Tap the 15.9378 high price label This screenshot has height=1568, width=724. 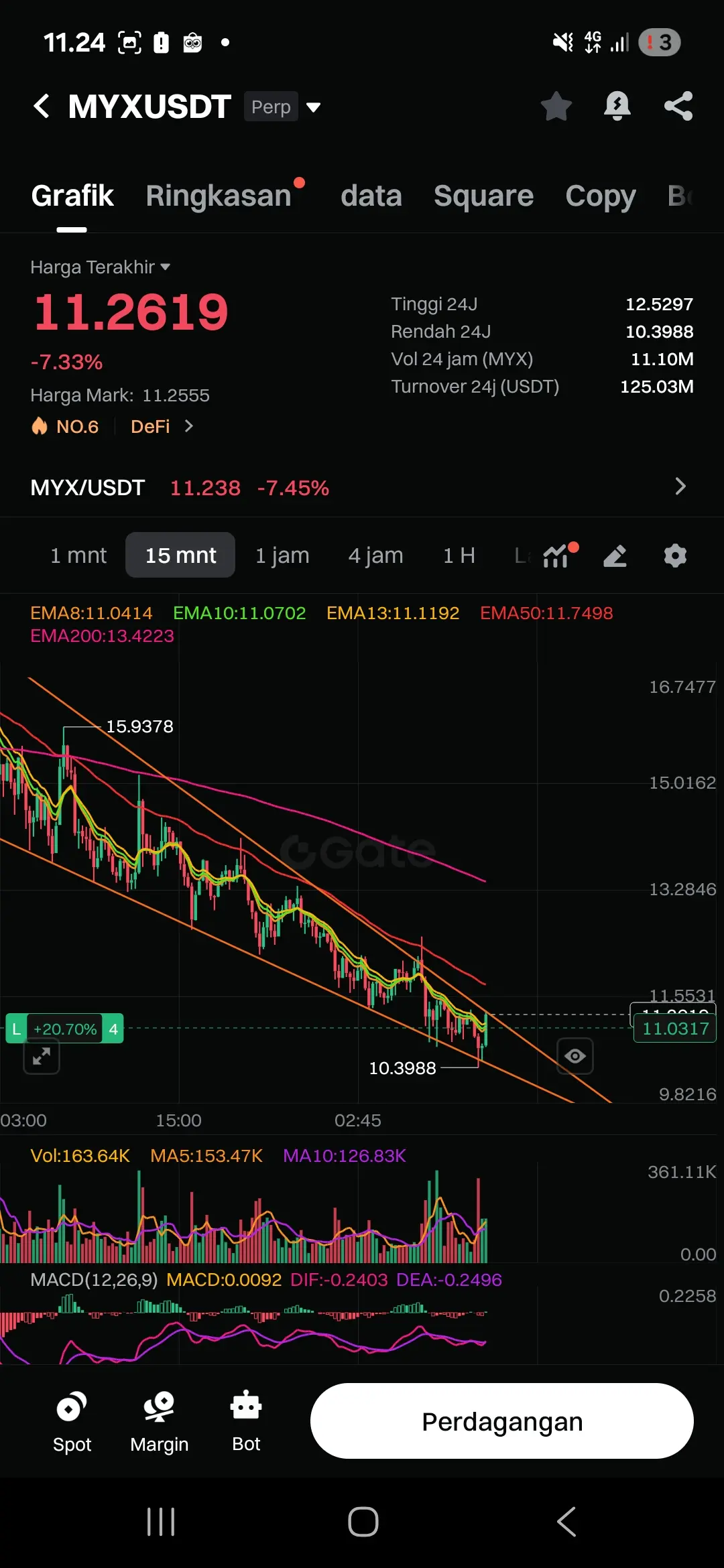139,726
